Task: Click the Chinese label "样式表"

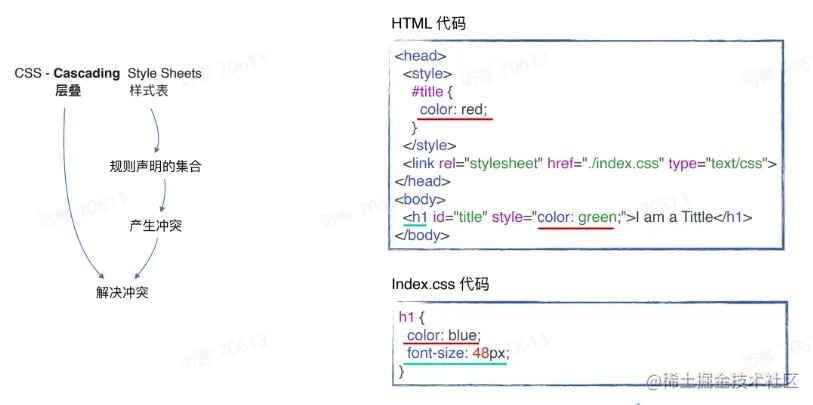Action: tap(149, 91)
